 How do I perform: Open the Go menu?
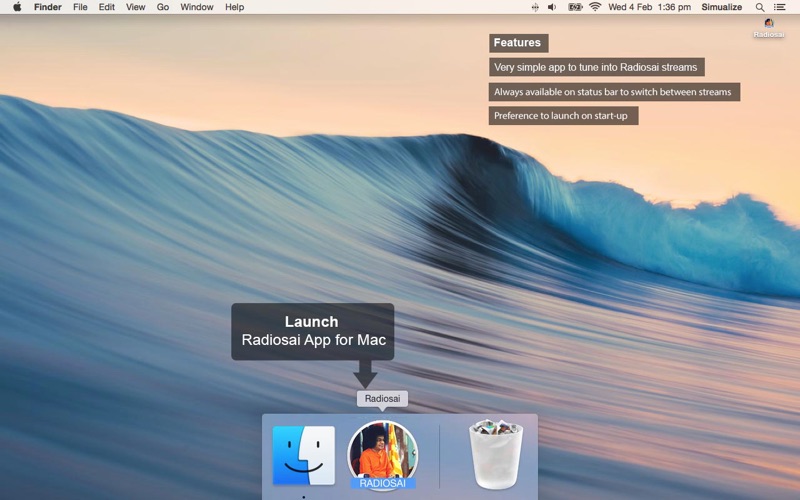(162, 7)
